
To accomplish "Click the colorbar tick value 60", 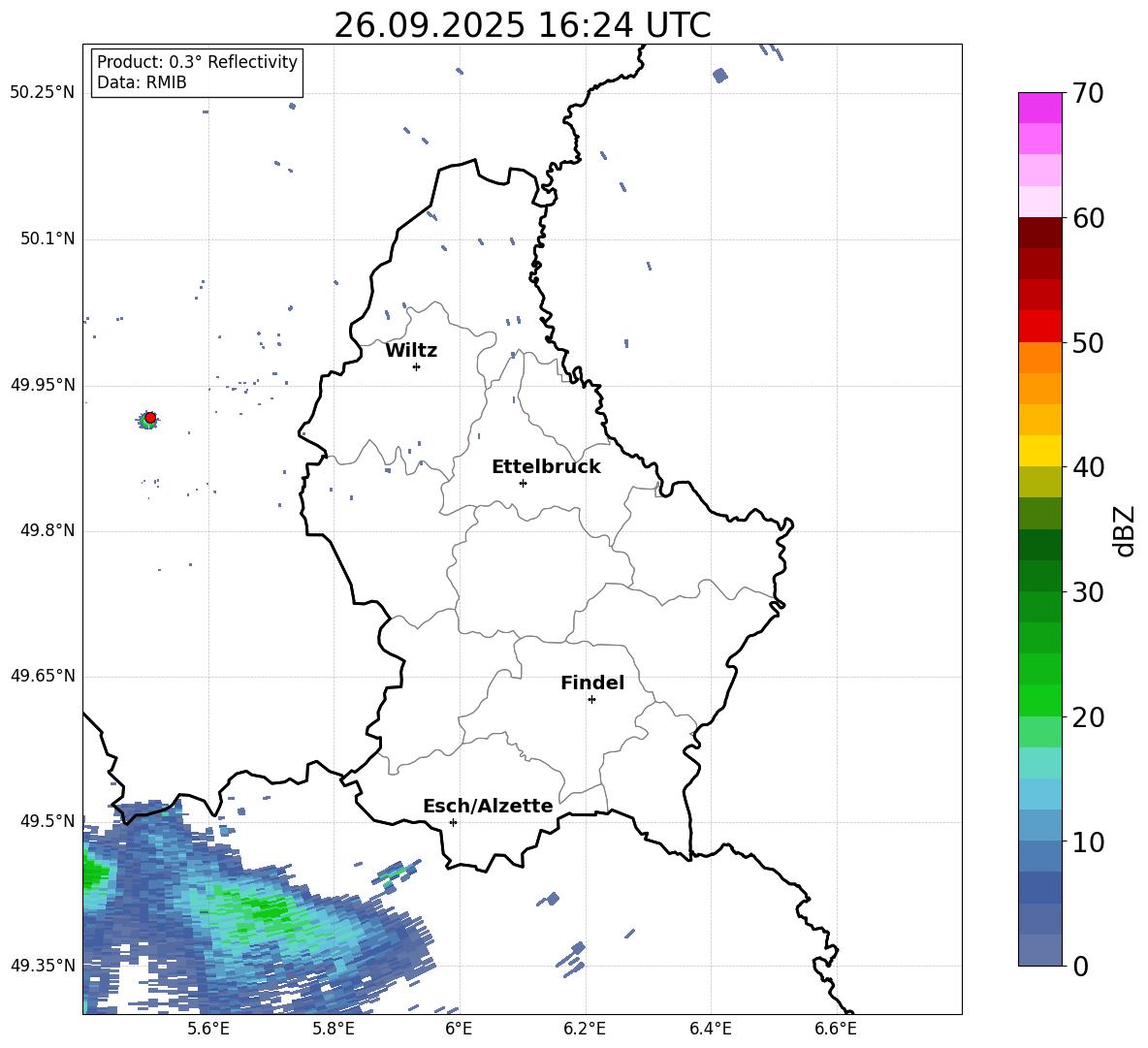I will pyautogui.click(x=1088, y=218).
